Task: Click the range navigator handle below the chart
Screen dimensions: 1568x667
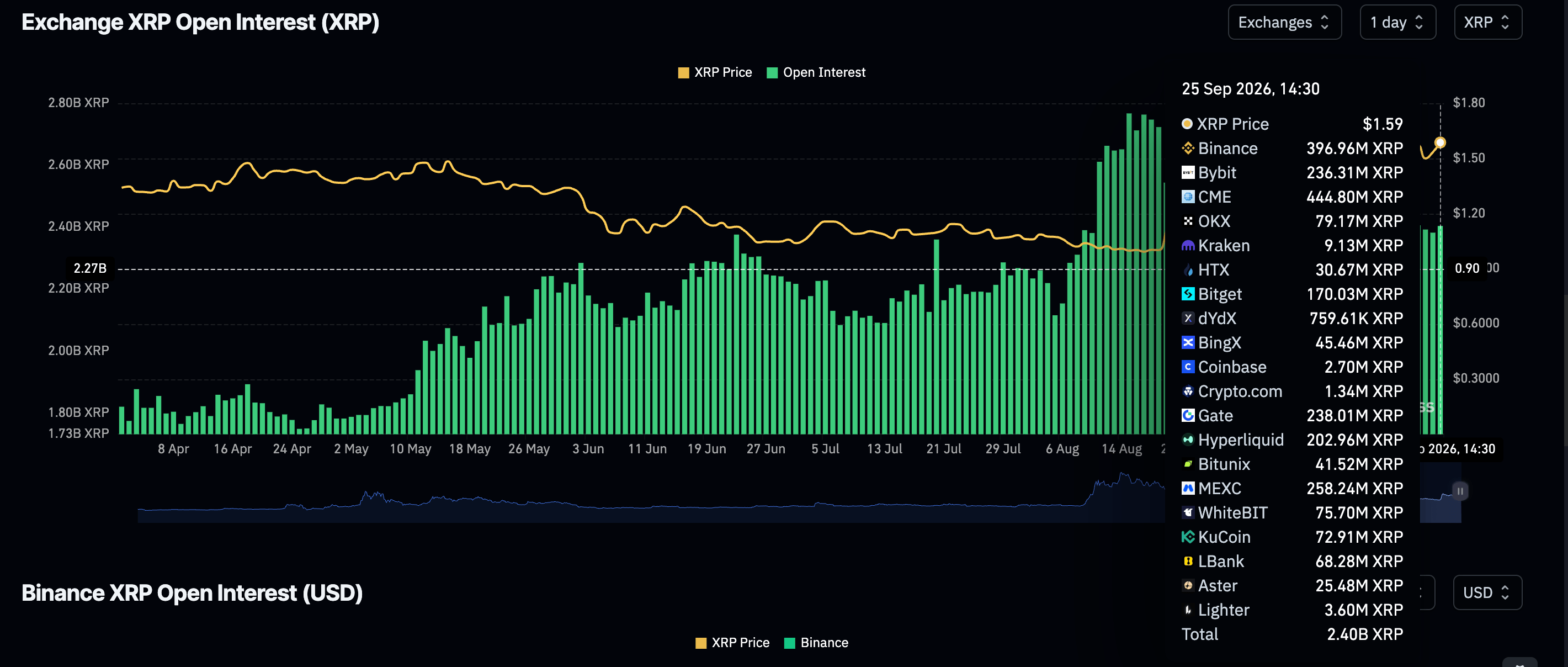Action: [1460, 491]
